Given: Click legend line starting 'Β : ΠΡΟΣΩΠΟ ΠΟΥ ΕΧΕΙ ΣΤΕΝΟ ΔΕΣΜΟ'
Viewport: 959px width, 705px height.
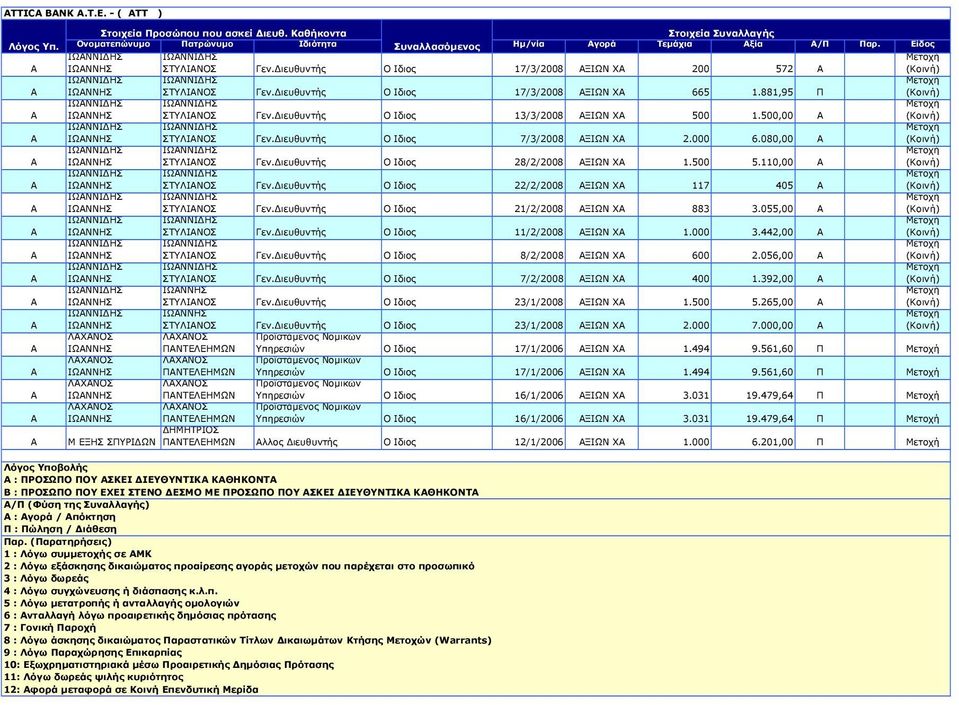Looking at the screenshot, I should pos(241,492).
